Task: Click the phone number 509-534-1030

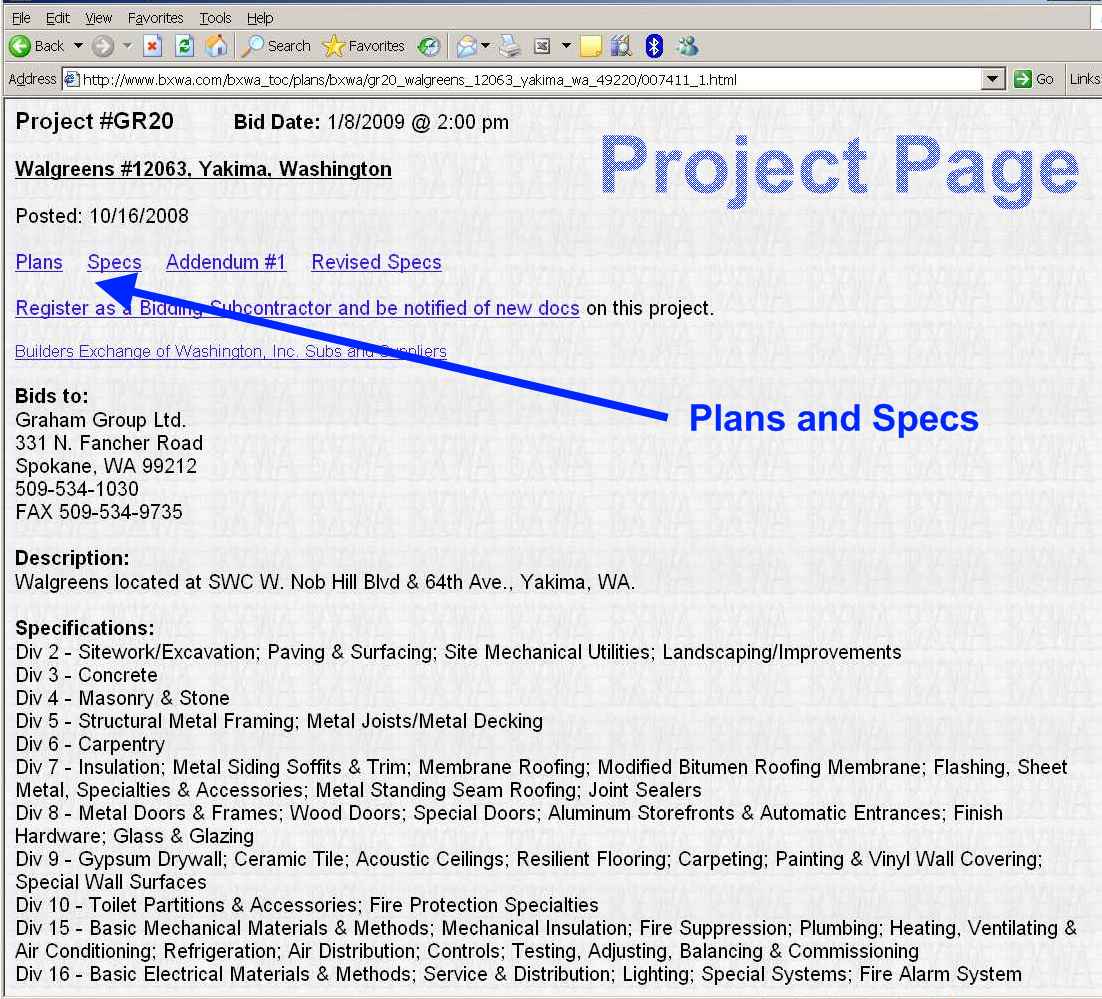Action: tap(77, 489)
